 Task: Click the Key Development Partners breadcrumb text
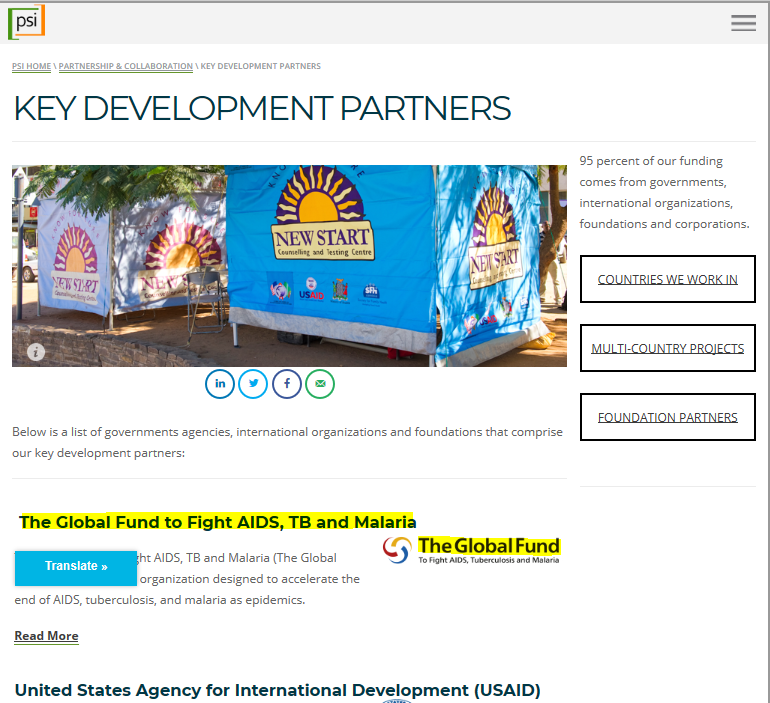[260, 66]
